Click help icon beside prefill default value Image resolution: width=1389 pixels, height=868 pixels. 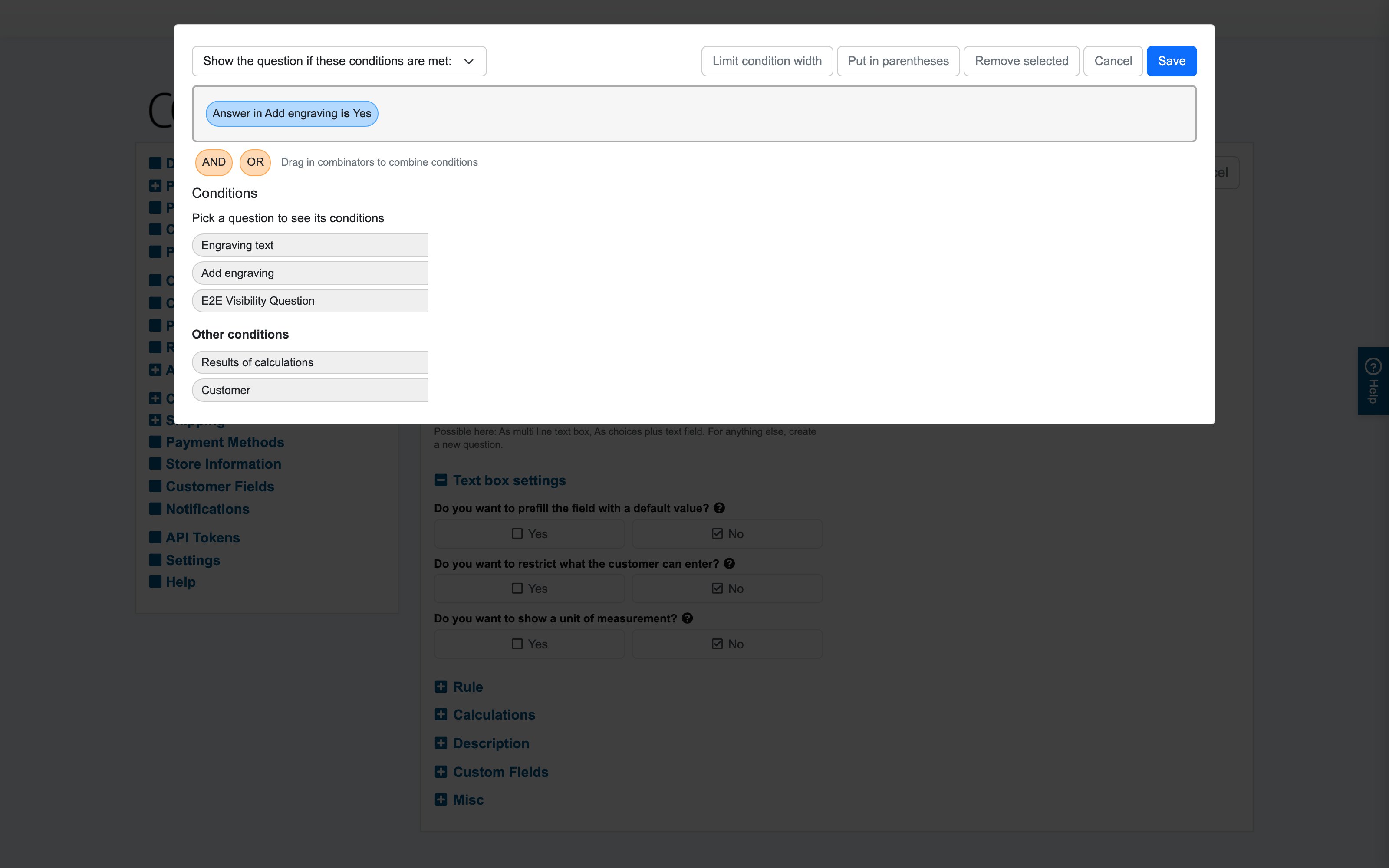pyautogui.click(x=719, y=508)
